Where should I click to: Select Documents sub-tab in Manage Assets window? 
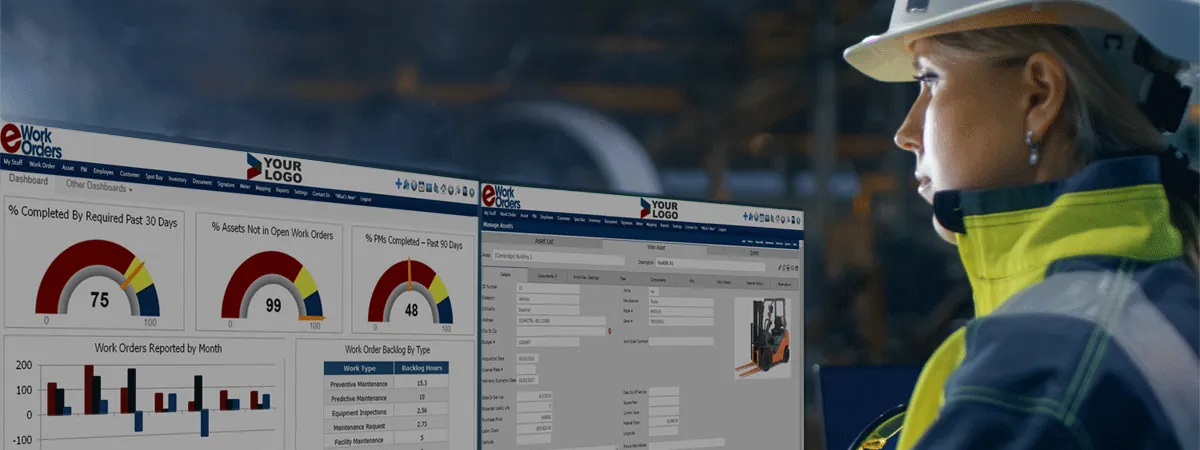tap(547, 276)
